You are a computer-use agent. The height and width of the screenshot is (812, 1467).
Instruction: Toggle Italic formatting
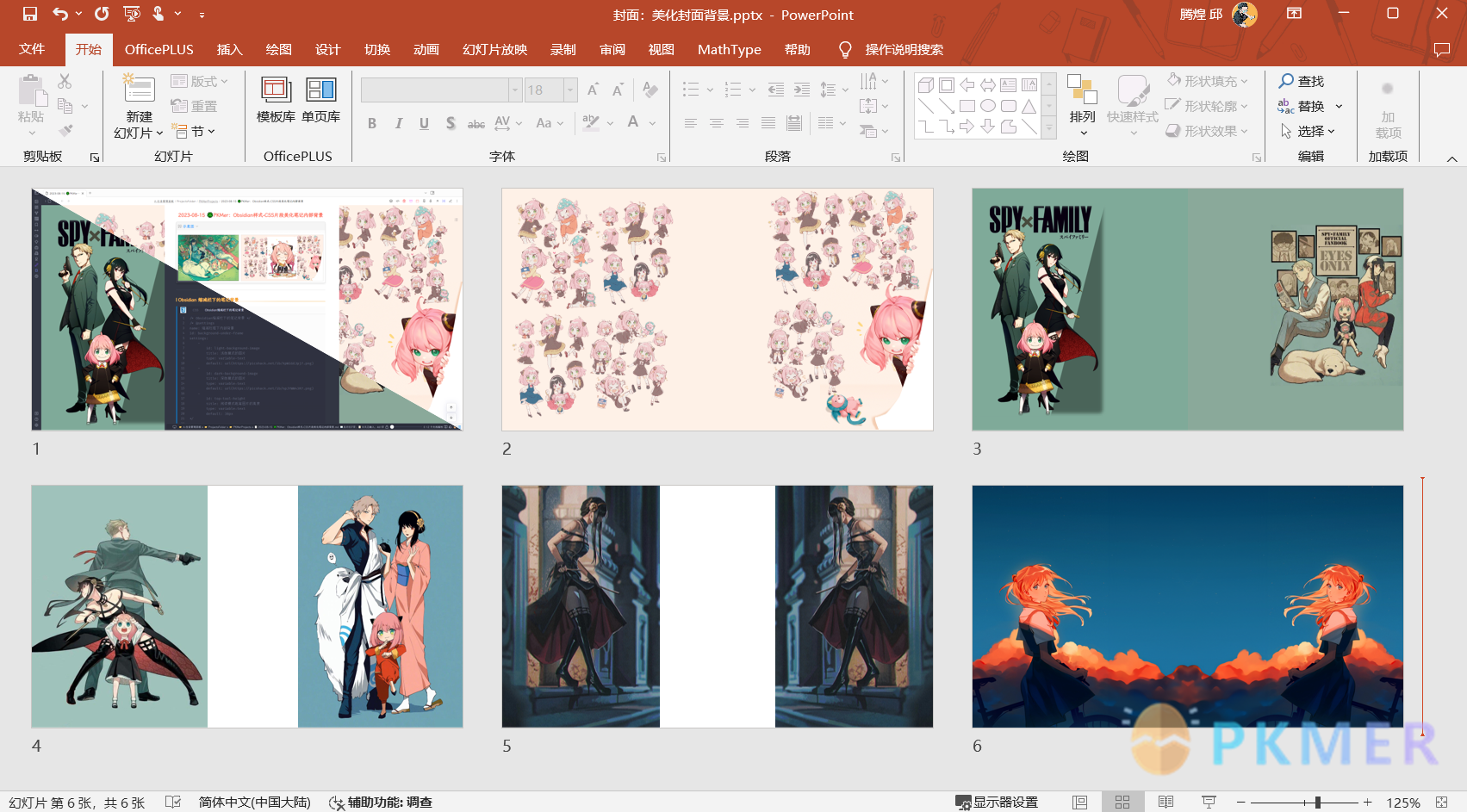point(398,123)
